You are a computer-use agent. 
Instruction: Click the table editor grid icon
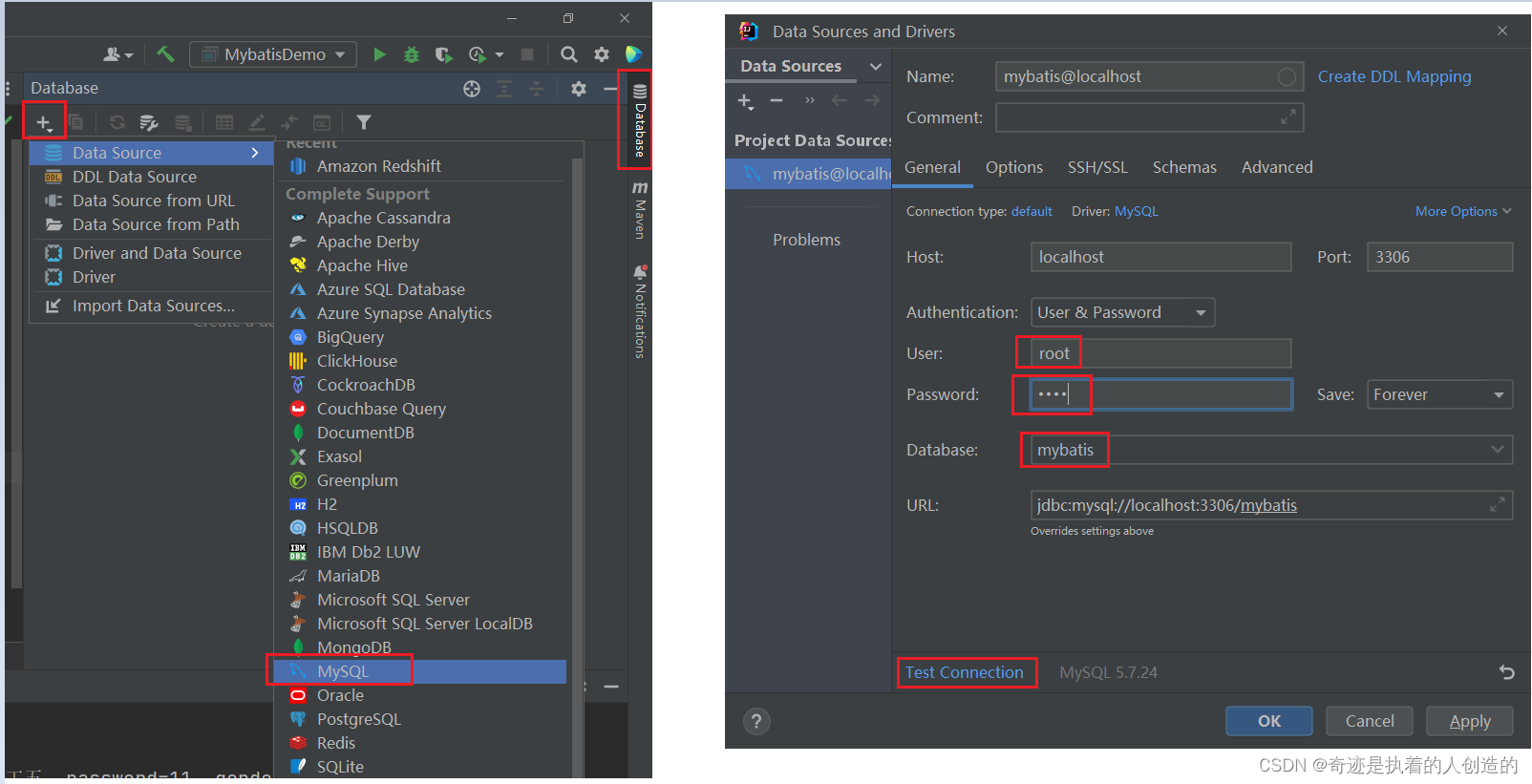(x=224, y=122)
